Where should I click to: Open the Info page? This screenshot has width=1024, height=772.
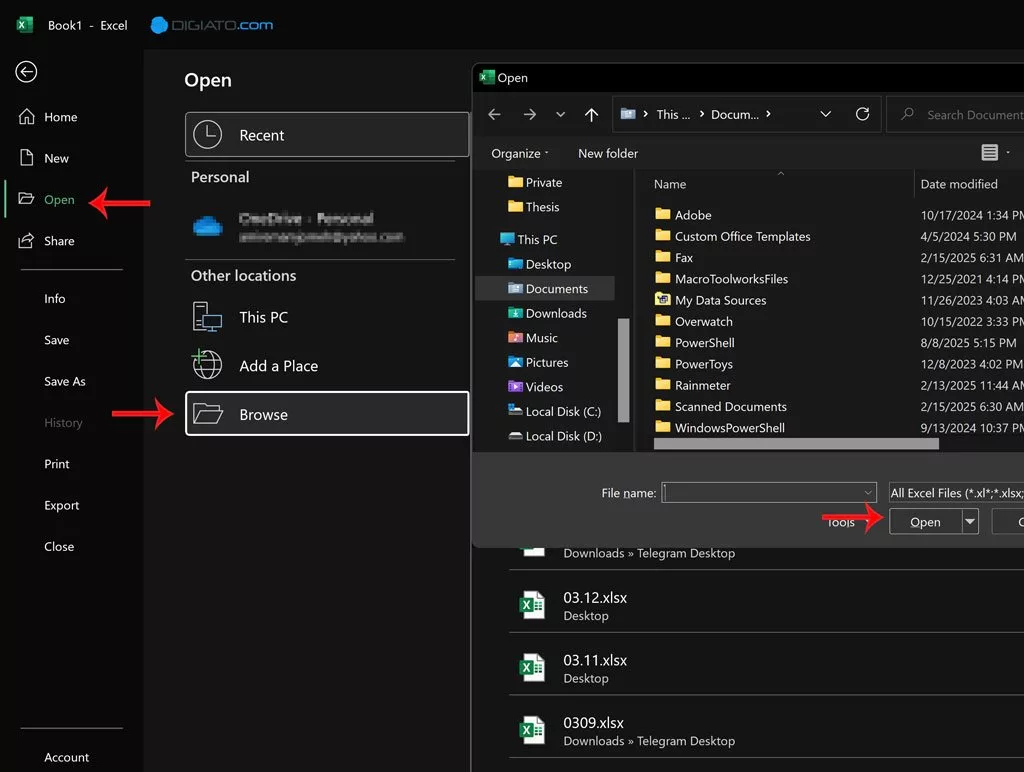55,298
